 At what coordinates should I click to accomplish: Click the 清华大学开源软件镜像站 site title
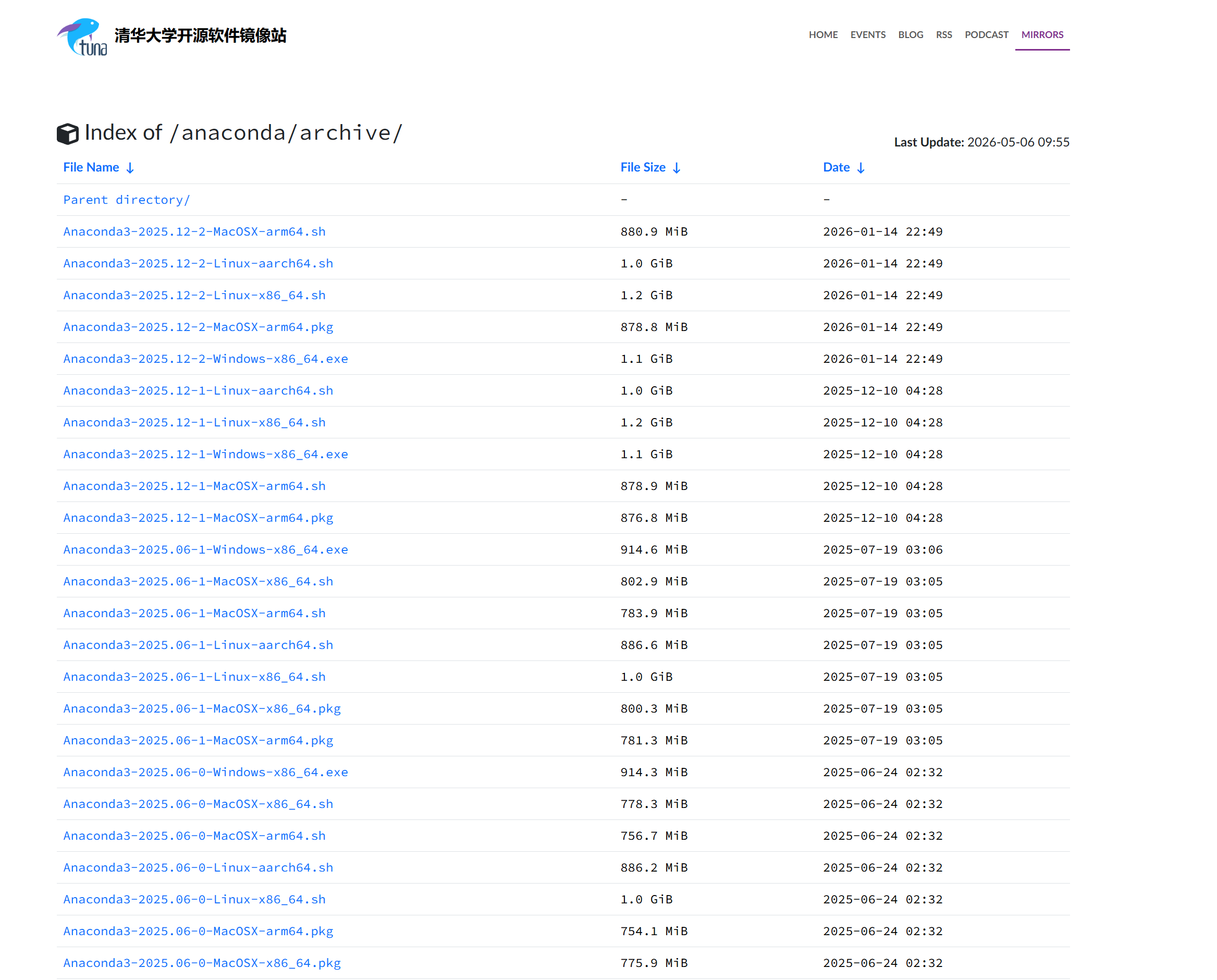[x=200, y=35]
